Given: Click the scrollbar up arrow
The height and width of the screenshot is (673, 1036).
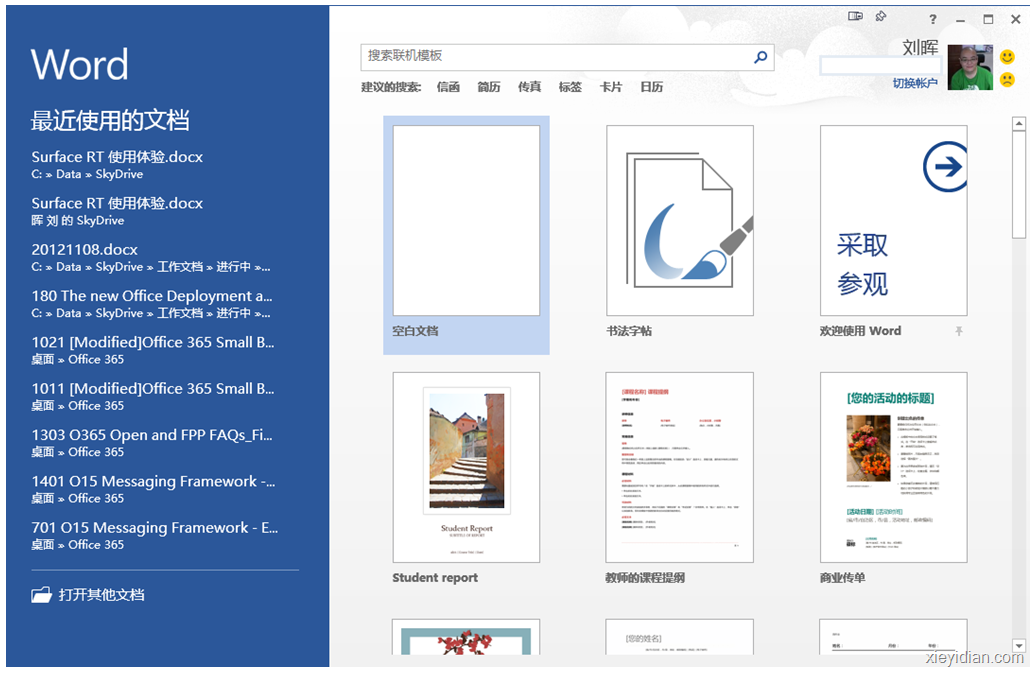Looking at the screenshot, I should tap(1019, 124).
